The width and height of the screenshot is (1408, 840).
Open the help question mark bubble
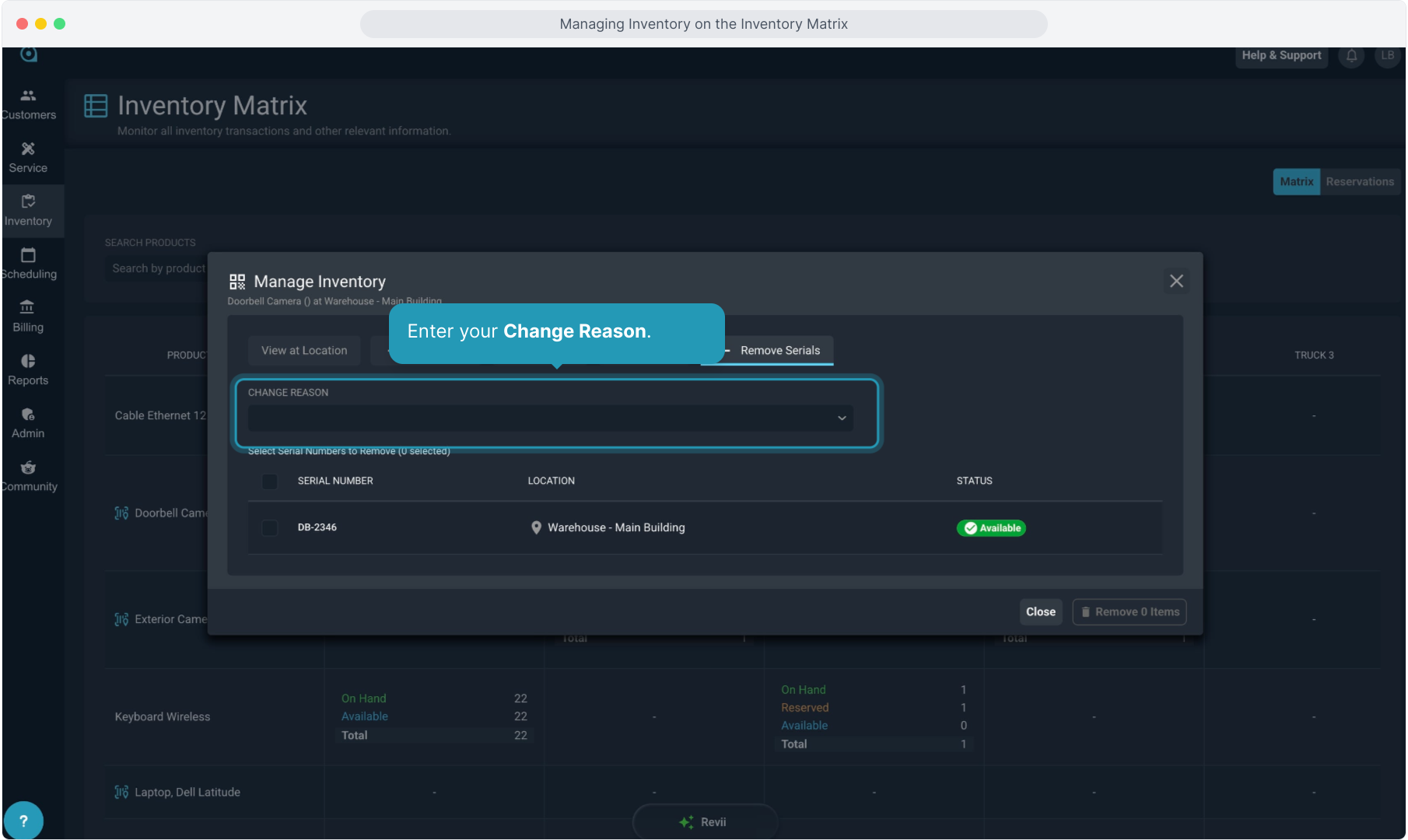click(x=23, y=821)
